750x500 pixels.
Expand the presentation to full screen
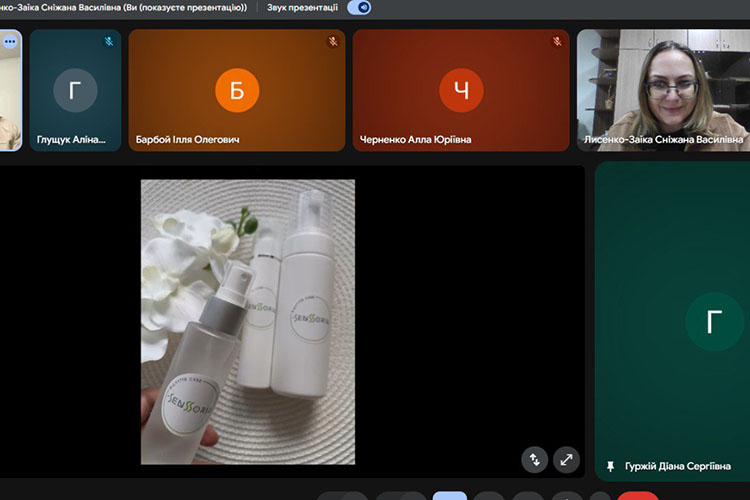(566, 459)
